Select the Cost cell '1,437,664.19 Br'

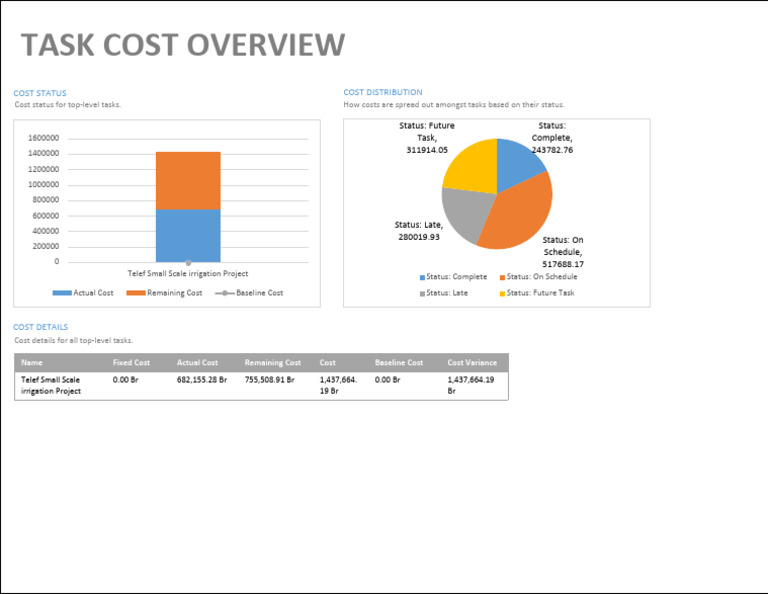338,385
